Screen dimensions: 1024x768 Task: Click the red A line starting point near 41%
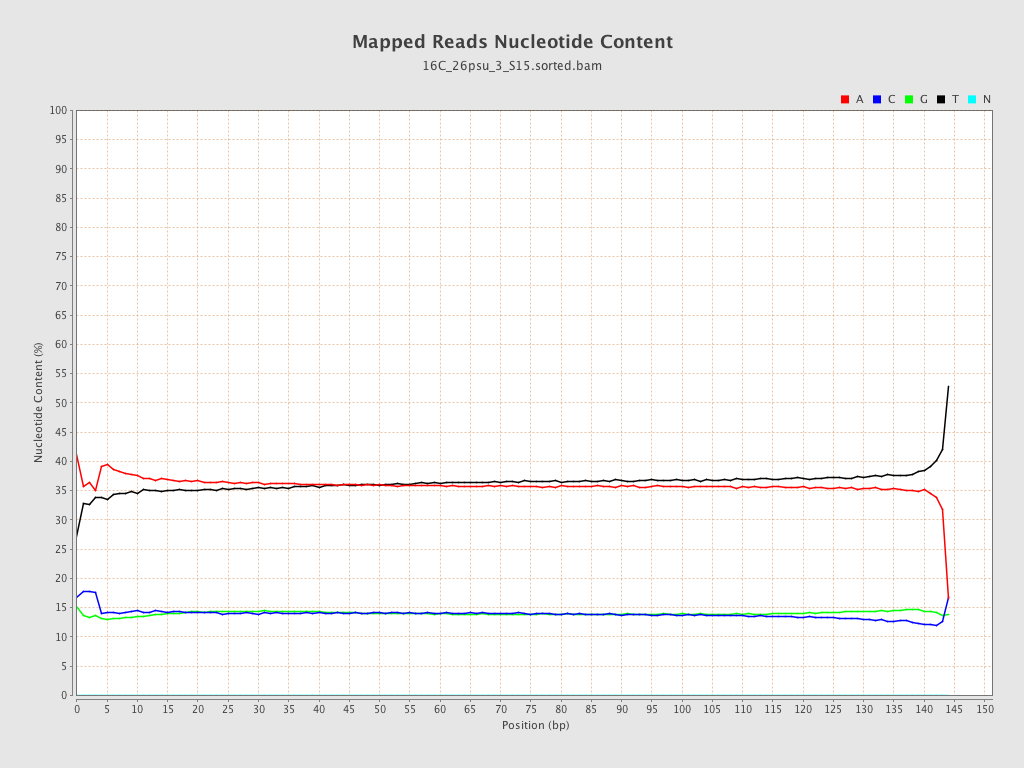[x=77, y=455]
